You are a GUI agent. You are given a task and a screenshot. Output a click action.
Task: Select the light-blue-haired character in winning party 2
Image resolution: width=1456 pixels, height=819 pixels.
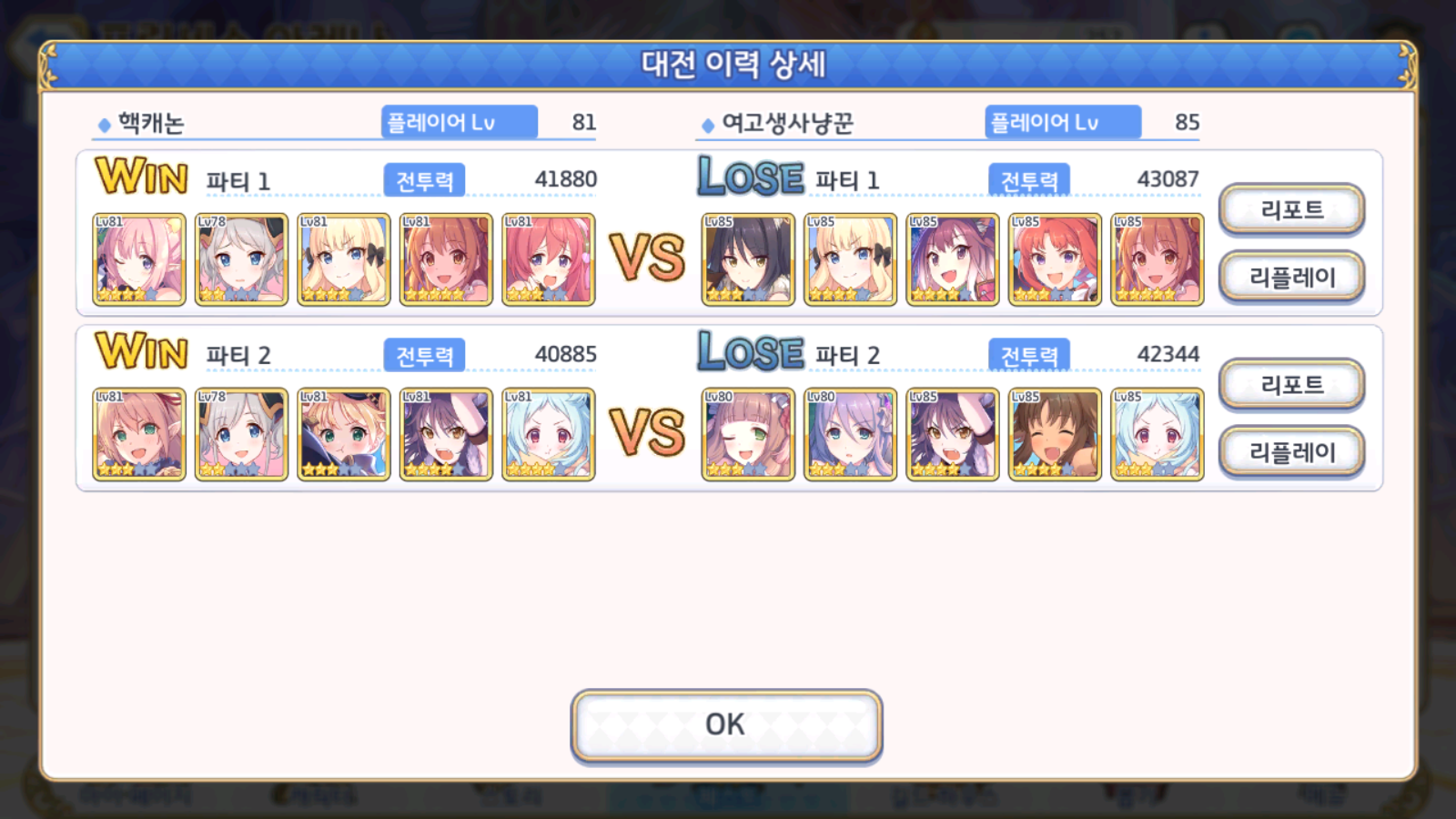pyautogui.click(x=549, y=434)
